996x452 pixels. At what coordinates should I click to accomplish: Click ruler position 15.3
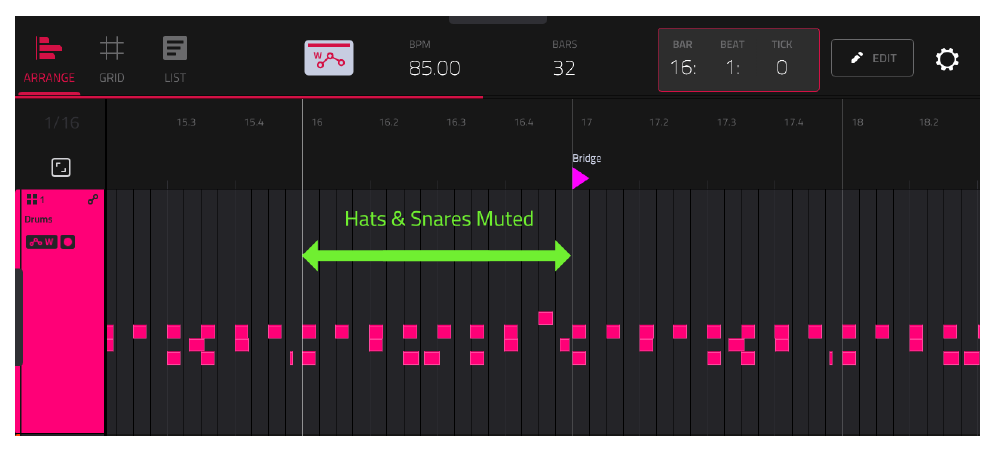click(186, 123)
